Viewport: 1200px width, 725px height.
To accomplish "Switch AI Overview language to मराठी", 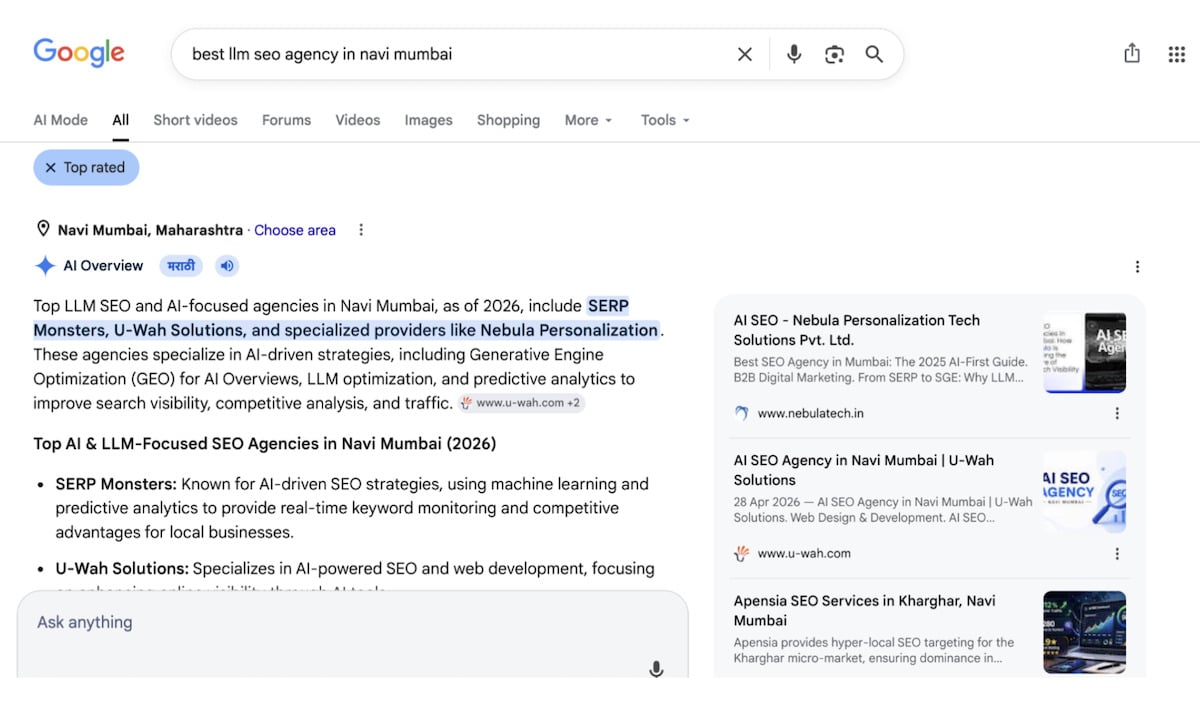I will click(x=181, y=266).
